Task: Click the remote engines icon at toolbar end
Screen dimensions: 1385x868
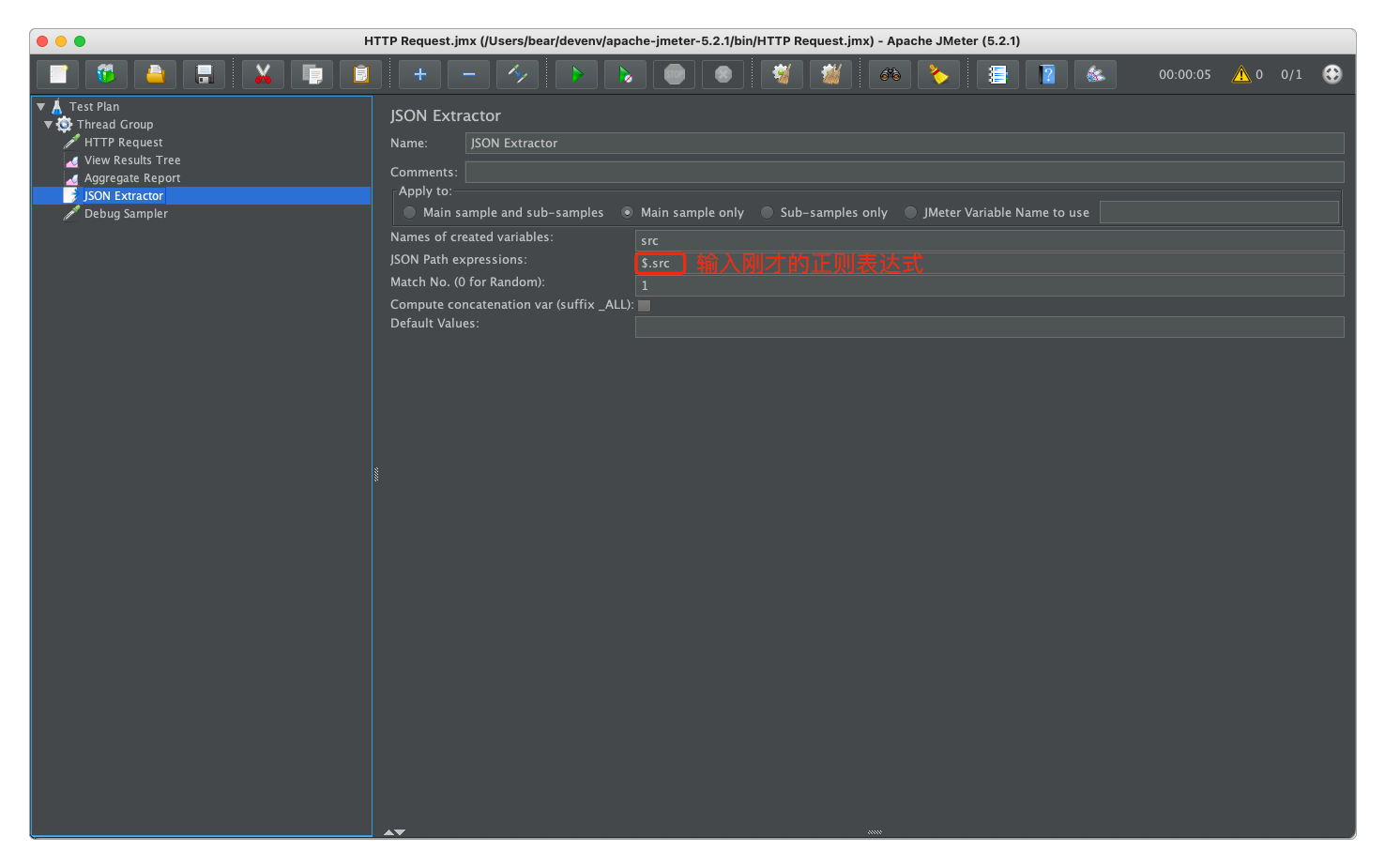Action: point(1332,74)
